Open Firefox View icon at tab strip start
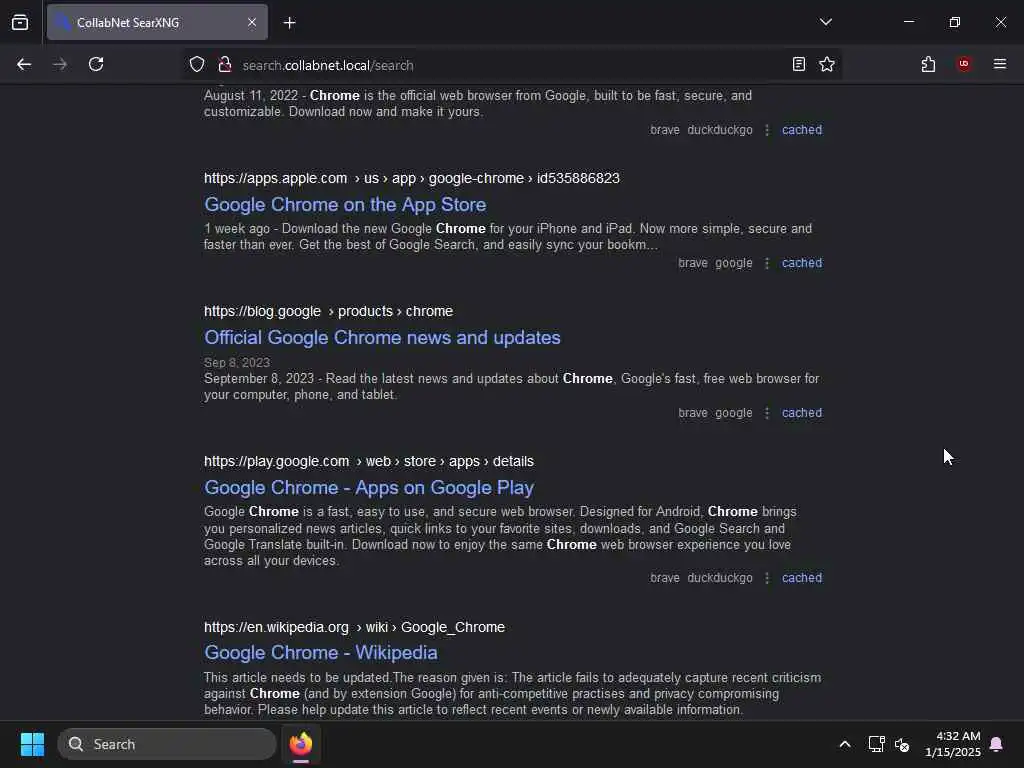The height and width of the screenshot is (768, 1024). point(20,23)
